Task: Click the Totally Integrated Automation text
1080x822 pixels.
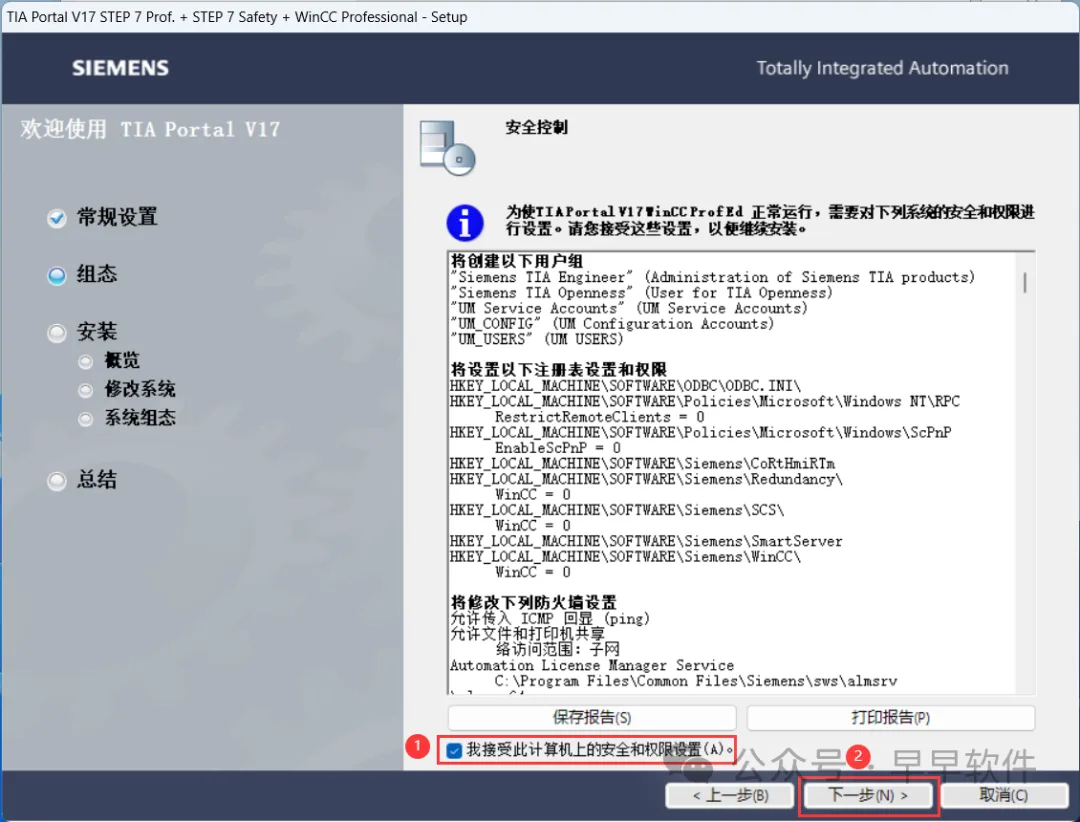Action: (x=882, y=68)
